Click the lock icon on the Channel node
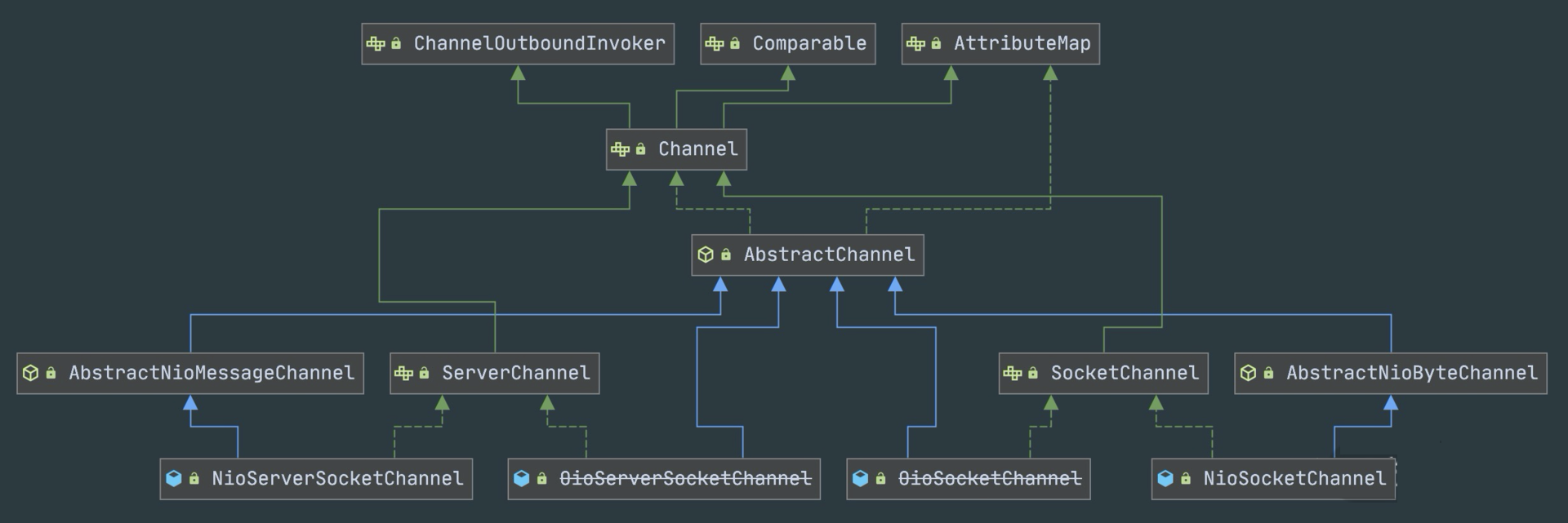 tap(640, 148)
